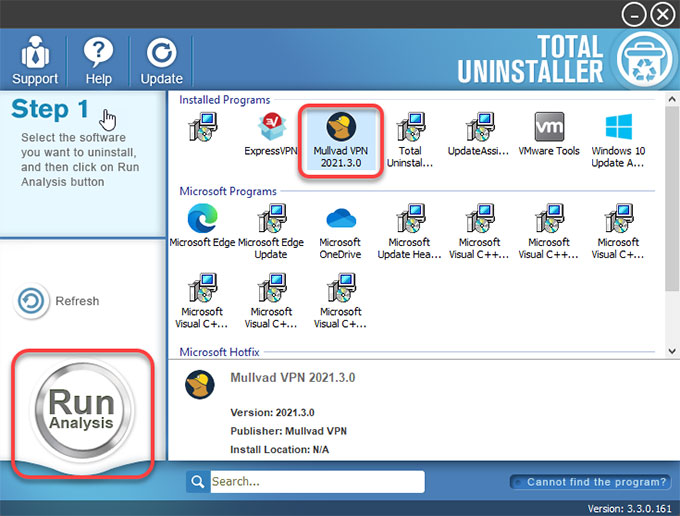Click the Update toolbar button
Viewport: 680px width, 516px height.
(161, 61)
